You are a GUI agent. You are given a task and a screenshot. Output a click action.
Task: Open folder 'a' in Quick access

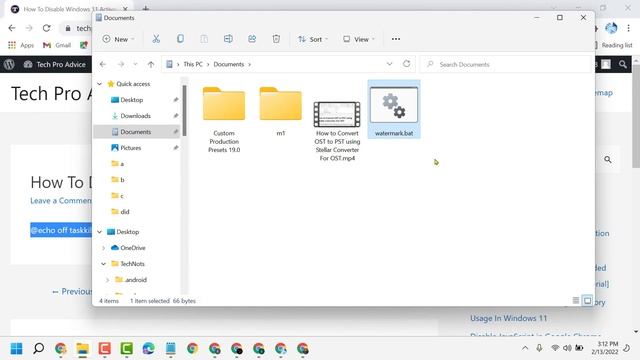[118, 164]
